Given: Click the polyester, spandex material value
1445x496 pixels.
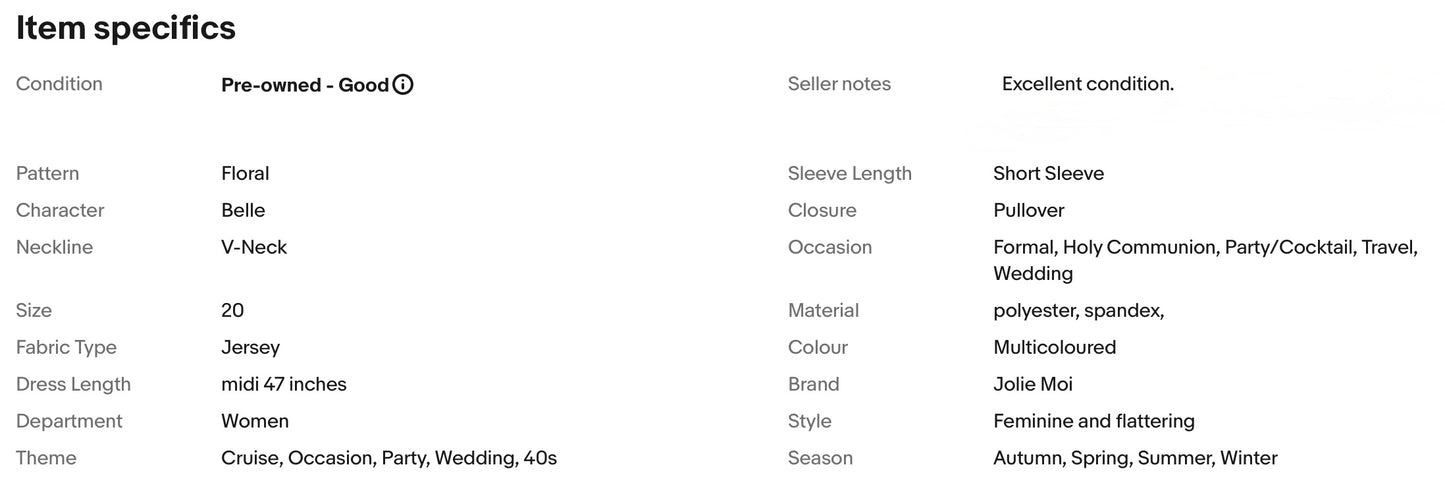Looking at the screenshot, I should click(x=1078, y=310).
